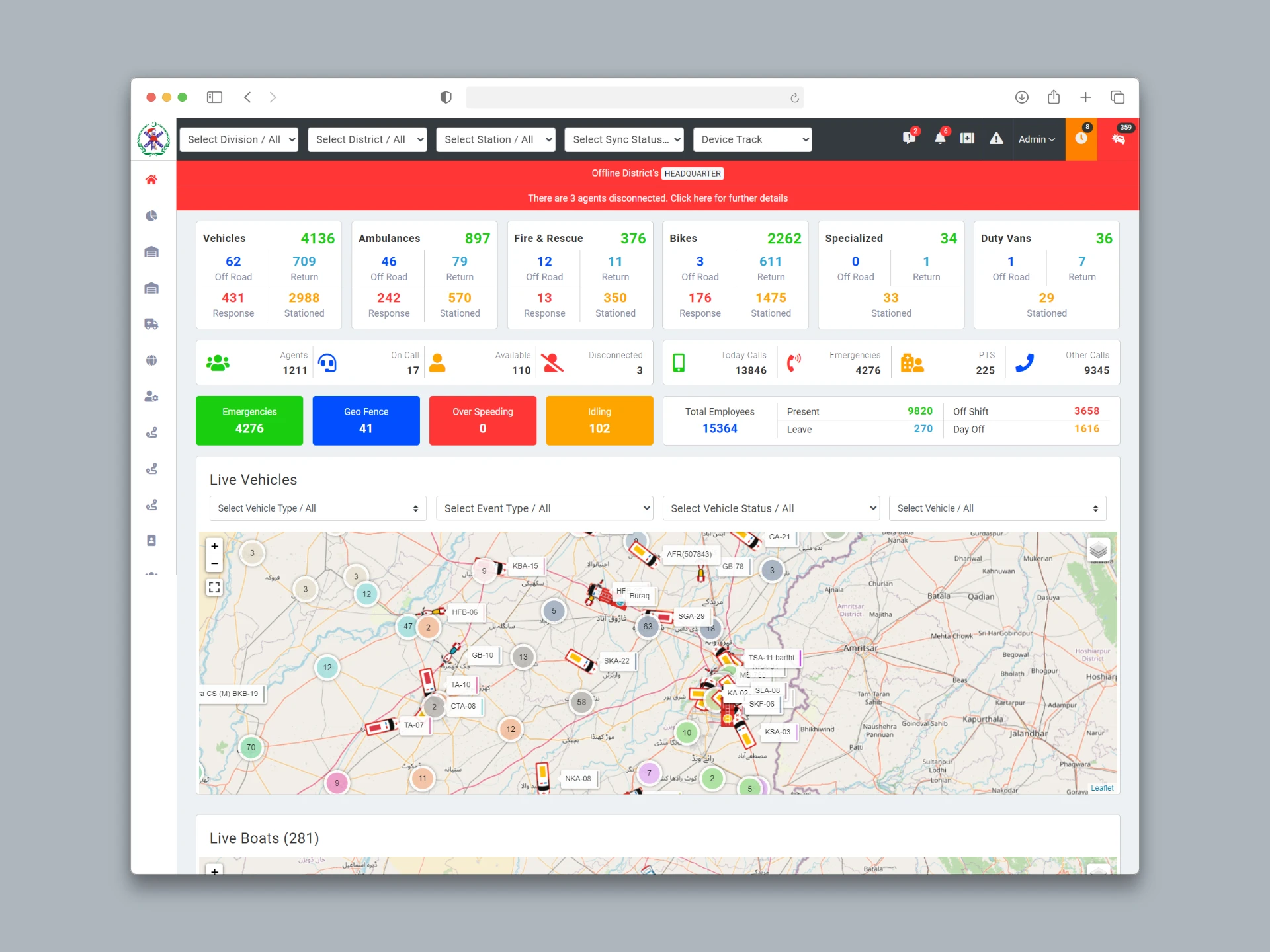Click the orange PTS building icon
This screenshot has width=1270, height=952.
(x=912, y=362)
